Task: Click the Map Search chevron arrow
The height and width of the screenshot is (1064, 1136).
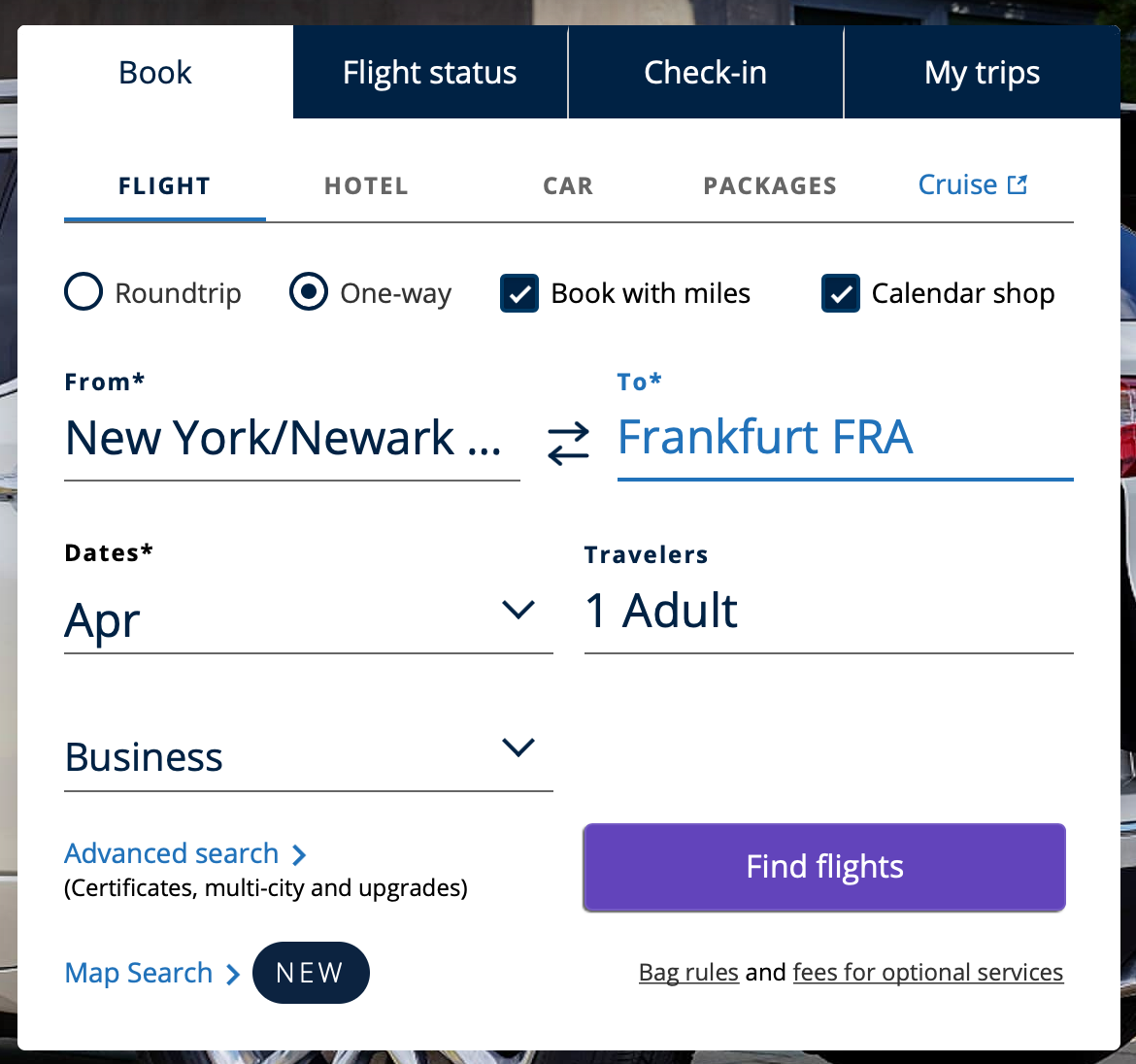Action: [231, 973]
